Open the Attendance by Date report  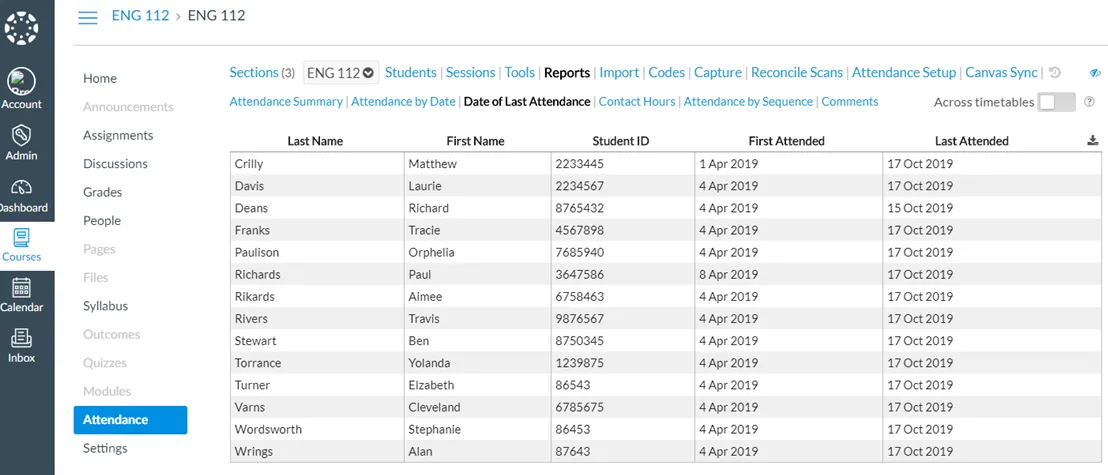[403, 102]
